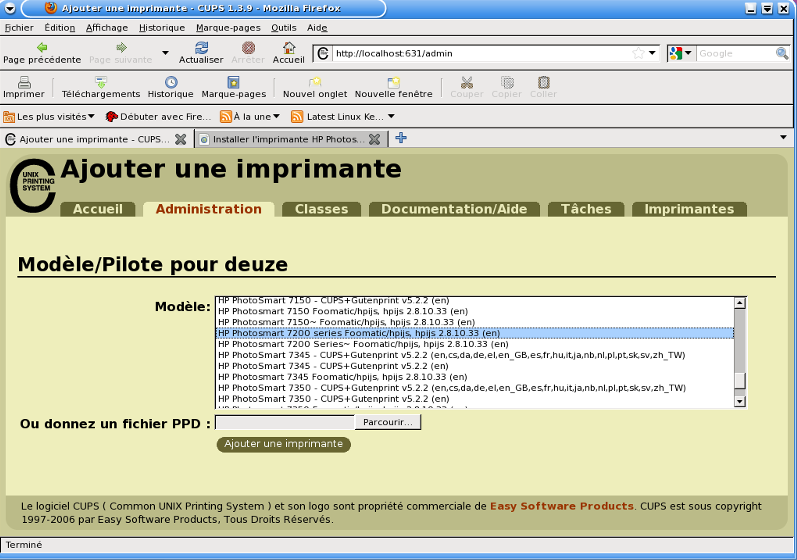Open Easy Software Products link
The width and height of the screenshot is (797, 560).
(x=562, y=506)
